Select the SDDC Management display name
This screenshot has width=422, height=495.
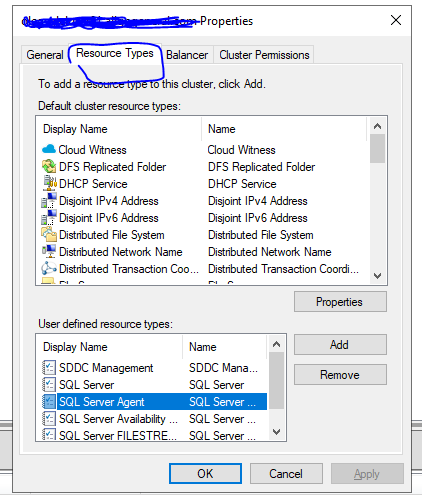(x=106, y=368)
